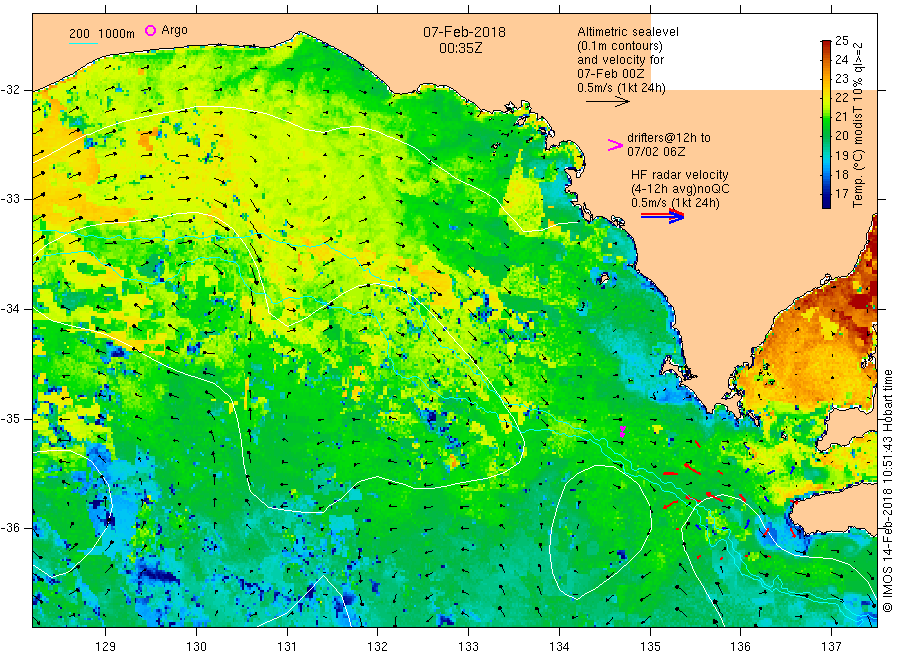Click the magenta drifter track on the map
The image size is (900, 660).
coord(622,431)
